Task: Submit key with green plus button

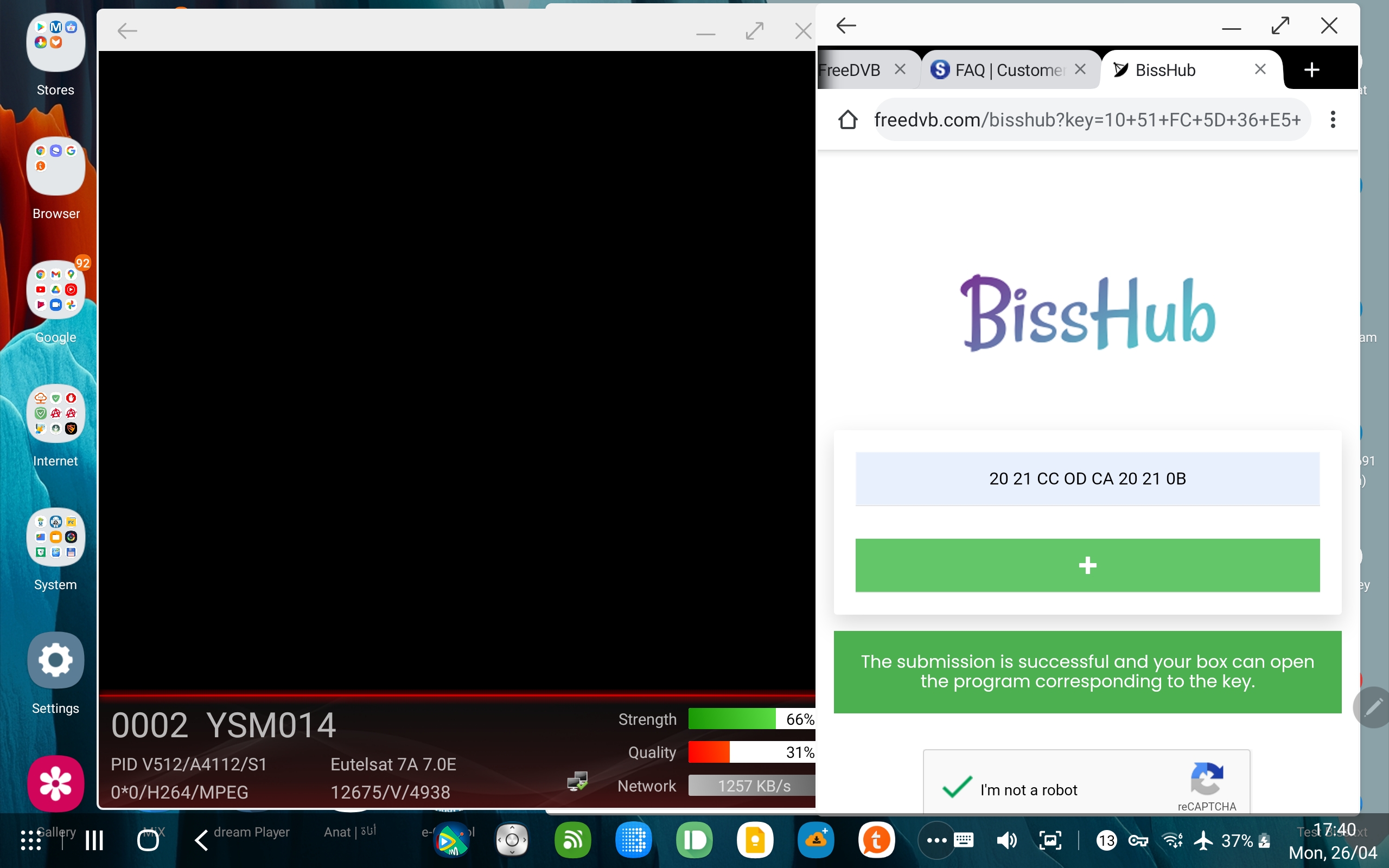Action: pyautogui.click(x=1087, y=565)
